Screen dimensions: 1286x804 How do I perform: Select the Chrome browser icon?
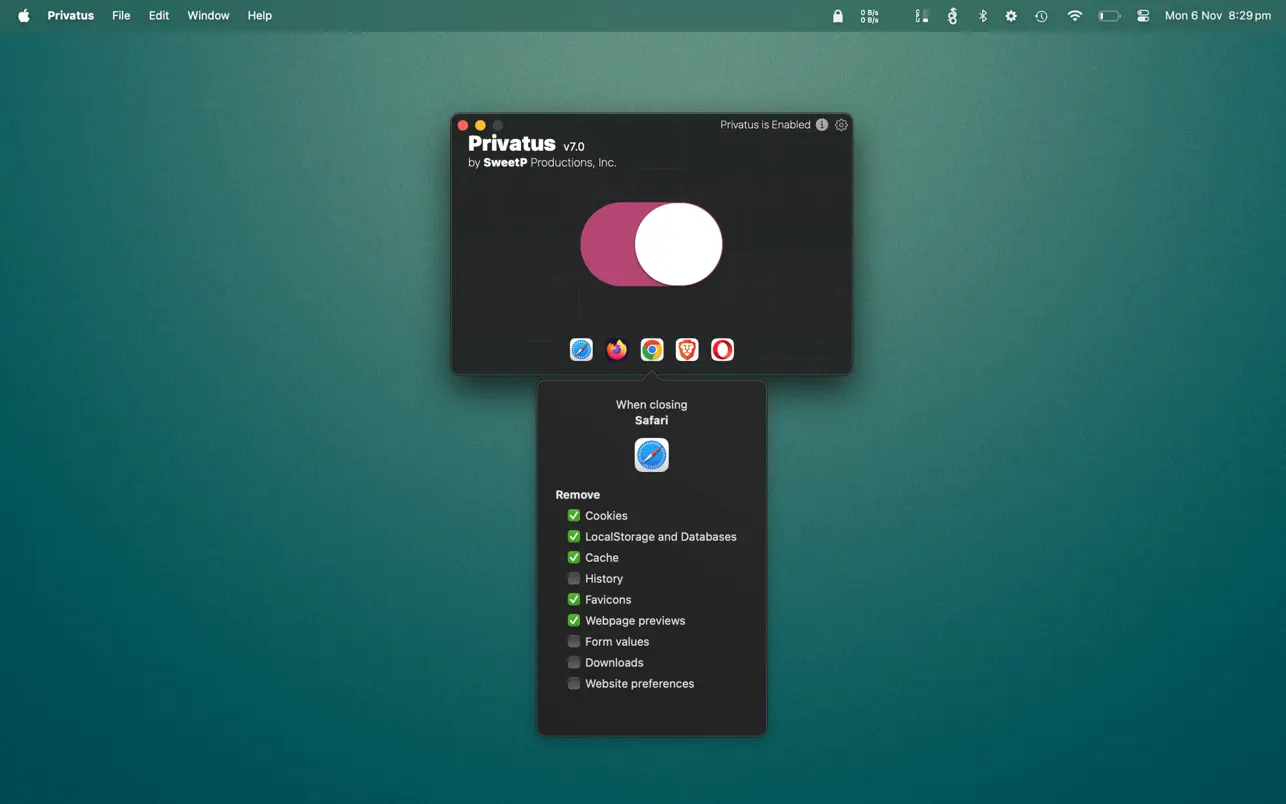tap(652, 349)
